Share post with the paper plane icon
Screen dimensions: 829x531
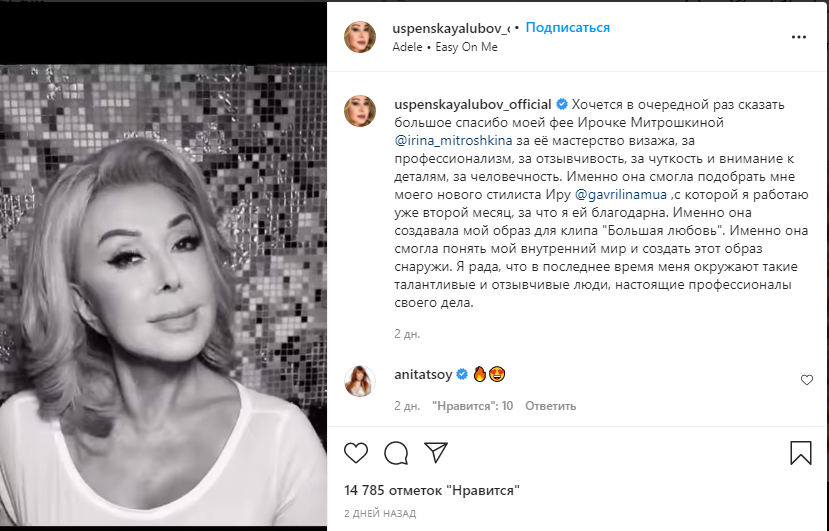pyautogui.click(x=436, y=453)
